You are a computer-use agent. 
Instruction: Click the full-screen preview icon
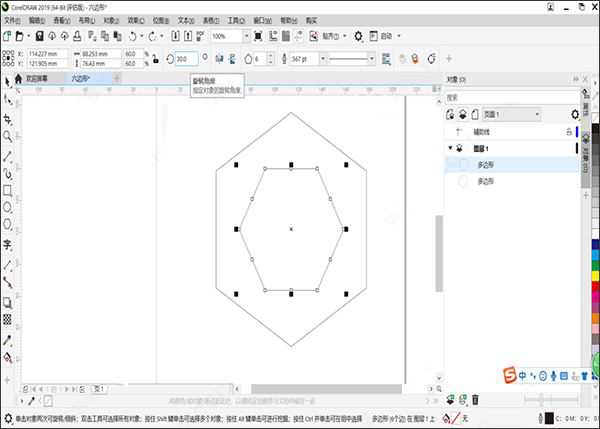point(258,36)
